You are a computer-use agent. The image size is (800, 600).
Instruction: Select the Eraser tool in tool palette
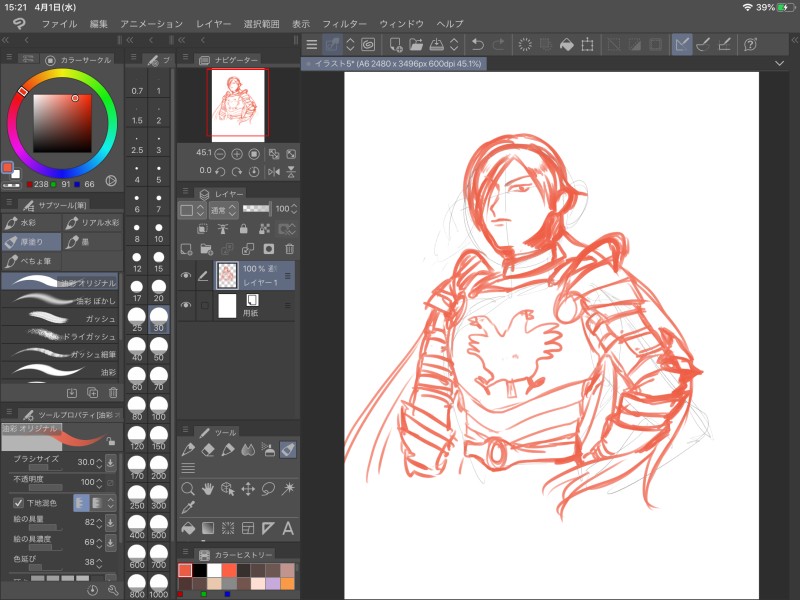[208, 450]
